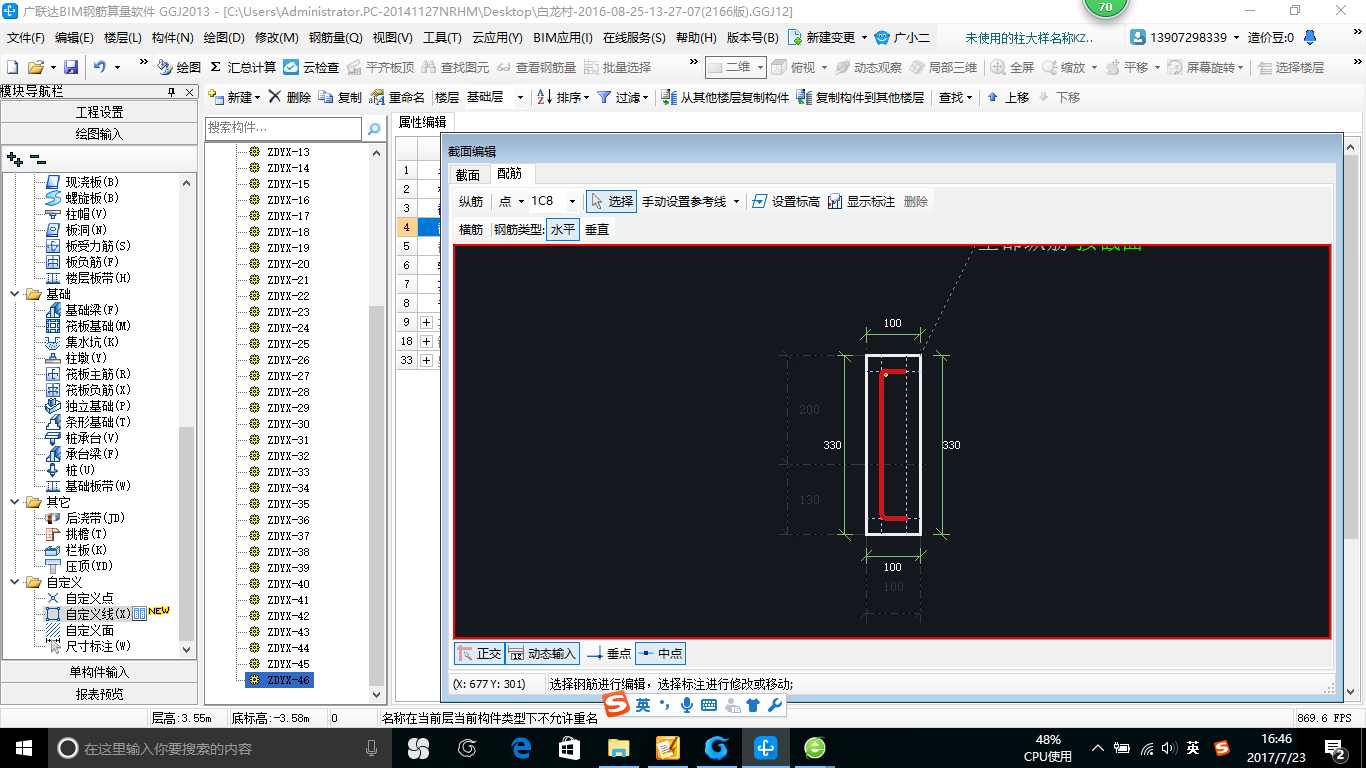Expand row 9 in property grid
The width and height of the screenshot is (1366, 768).
[427, 322]
